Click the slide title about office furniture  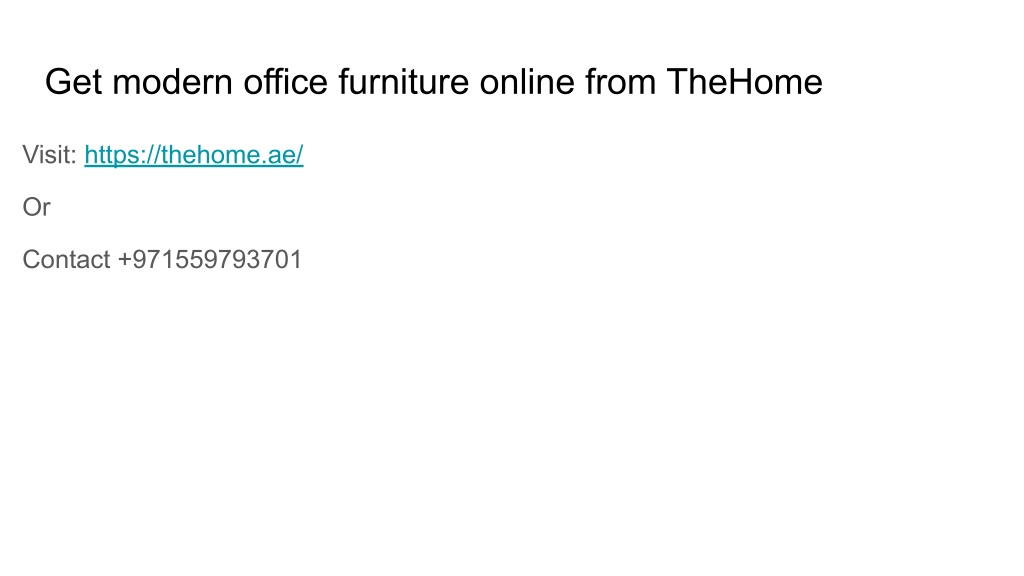[434, 82]
